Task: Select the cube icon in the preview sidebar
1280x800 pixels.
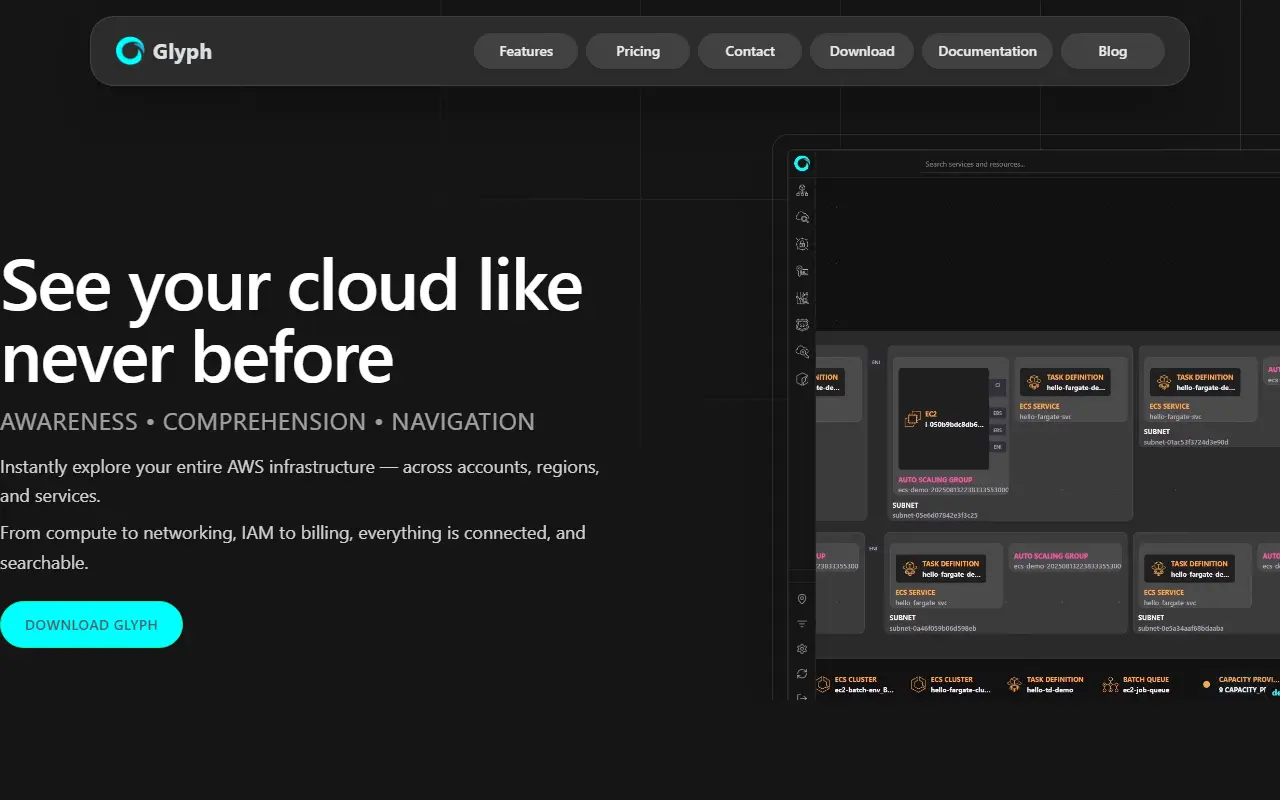Action: coord(802,379)
